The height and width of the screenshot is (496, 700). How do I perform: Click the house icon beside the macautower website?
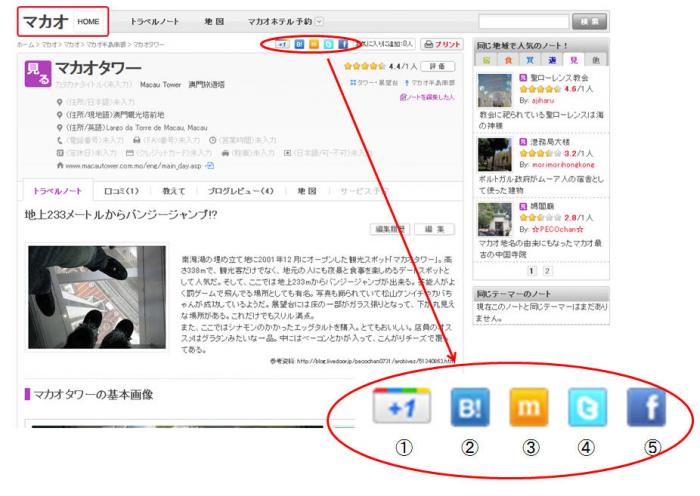(60, 166)
